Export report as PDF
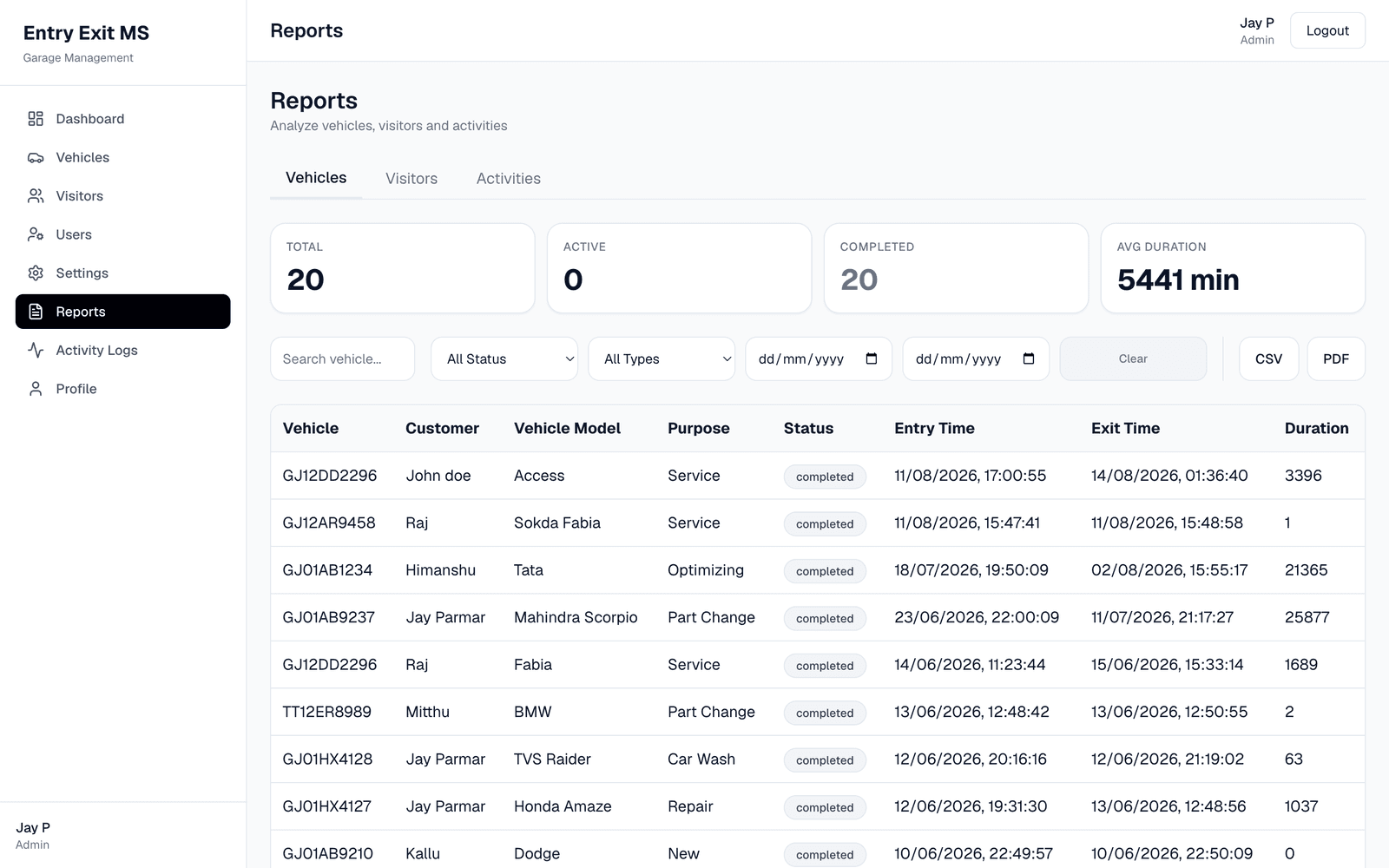The width and height of the screenshot is (1389, 868). [x=1336, y=358]
